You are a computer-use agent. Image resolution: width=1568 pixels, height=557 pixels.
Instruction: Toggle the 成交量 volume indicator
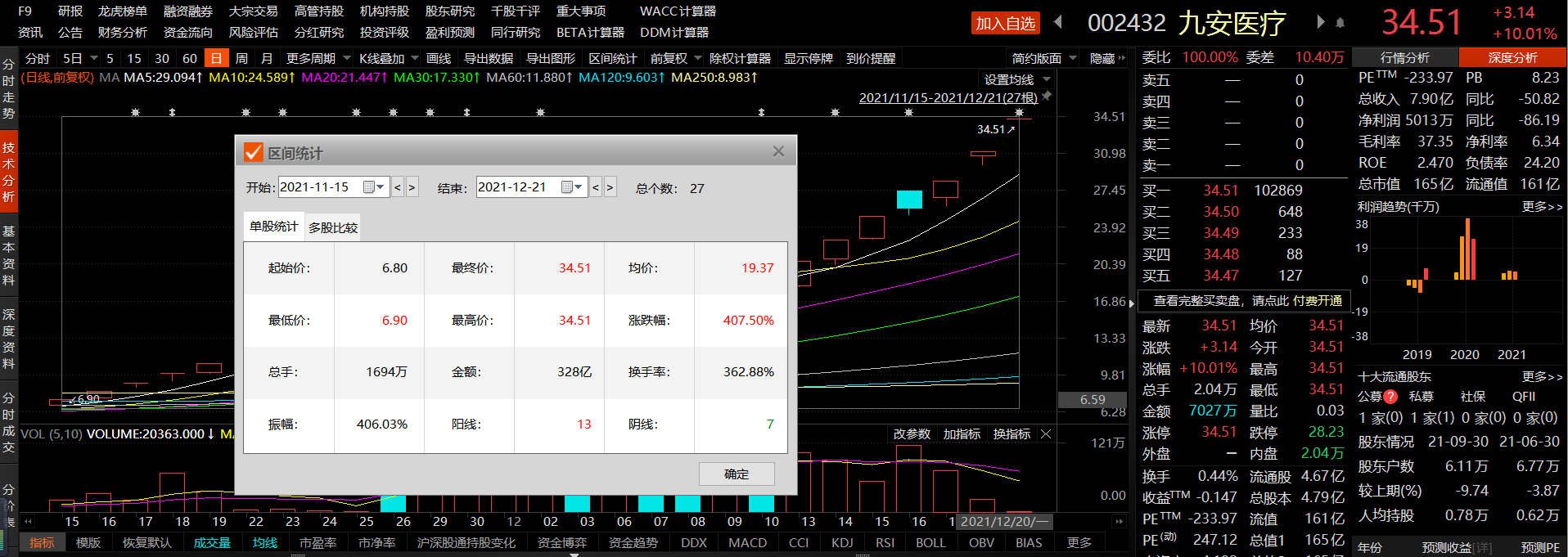(212, 543)
